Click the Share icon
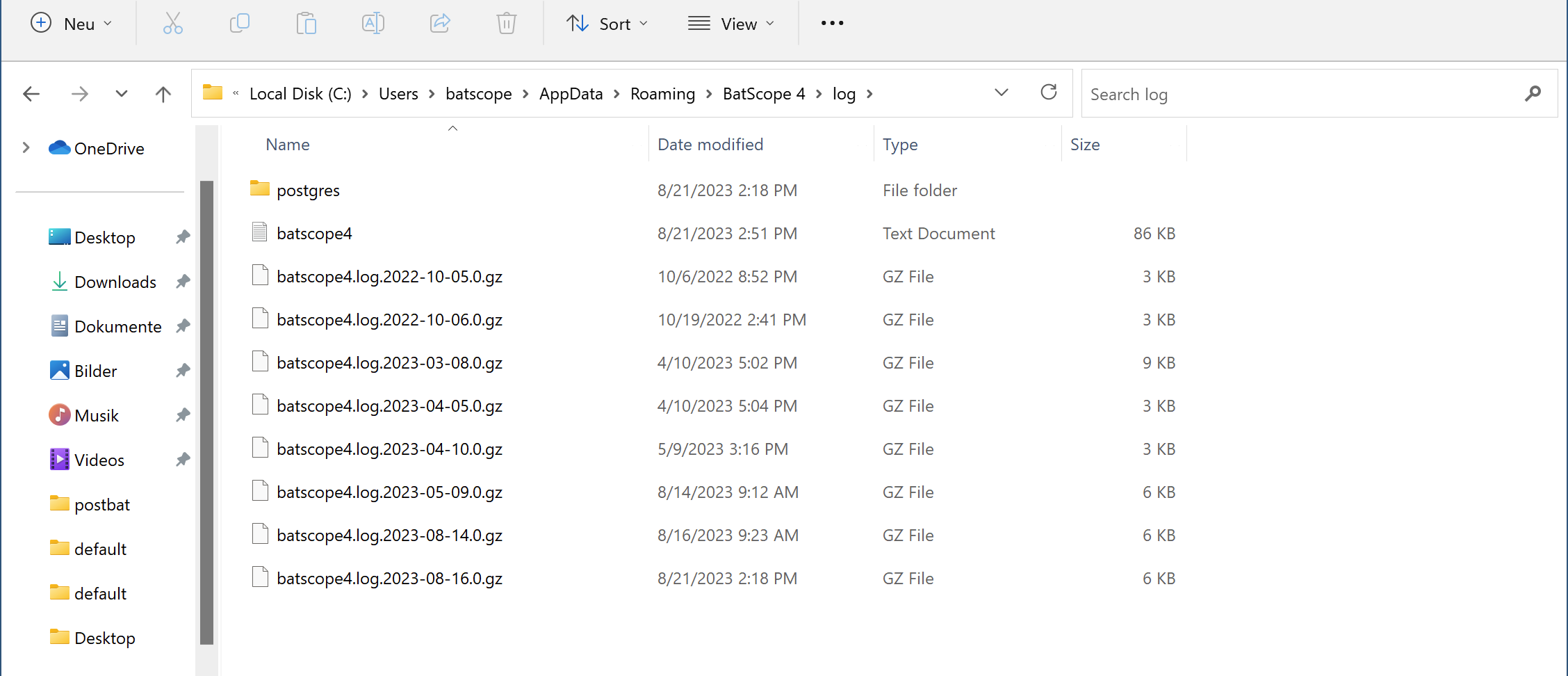The image size is (1568, 676). tap(439, 23)
